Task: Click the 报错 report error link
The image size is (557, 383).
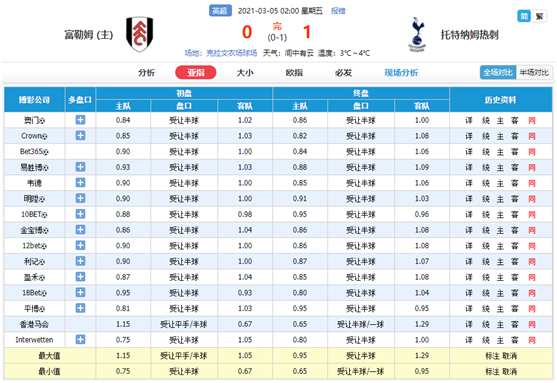Action: coord(338,11)
